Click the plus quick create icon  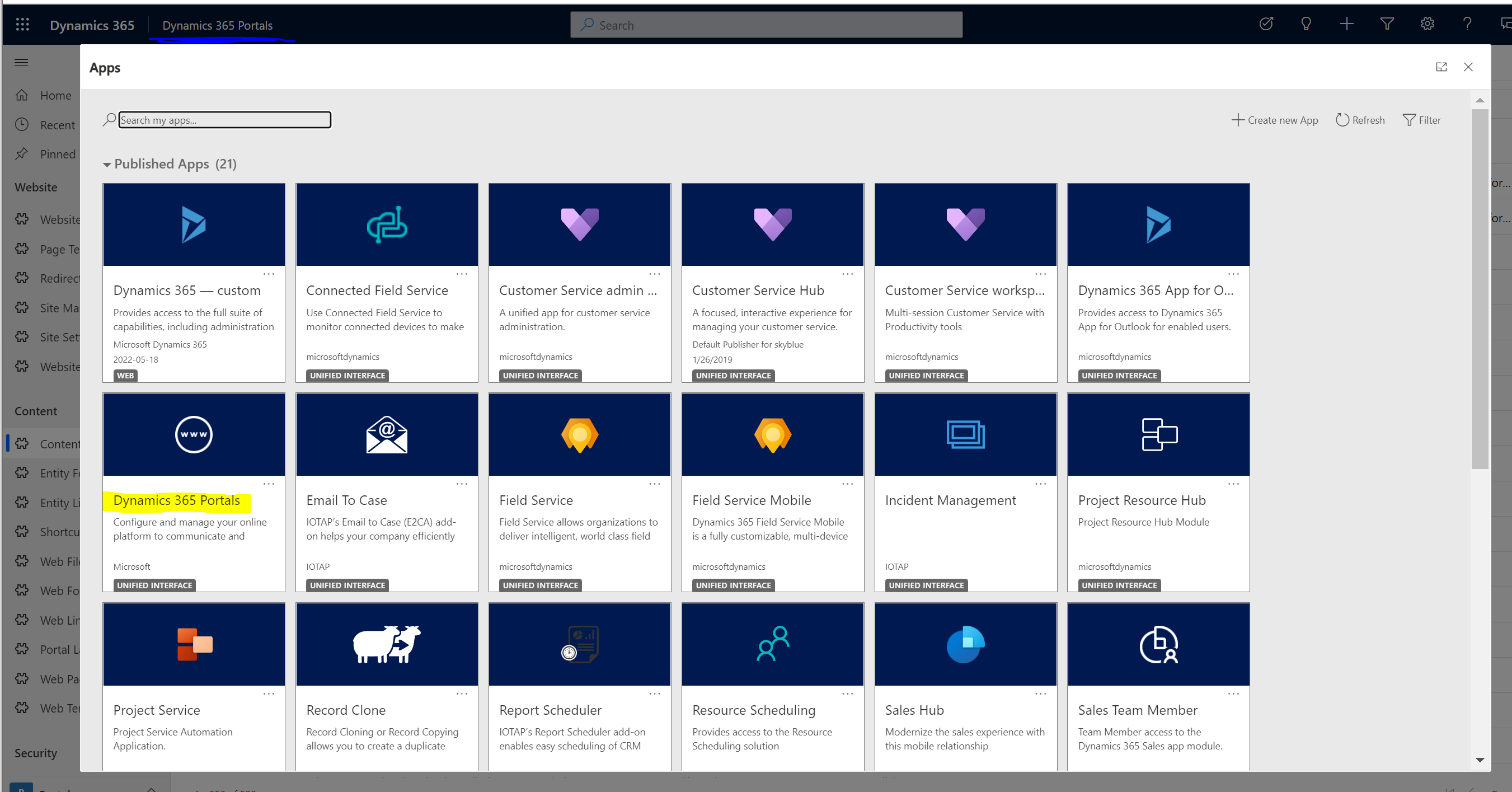pos(1346,24)
